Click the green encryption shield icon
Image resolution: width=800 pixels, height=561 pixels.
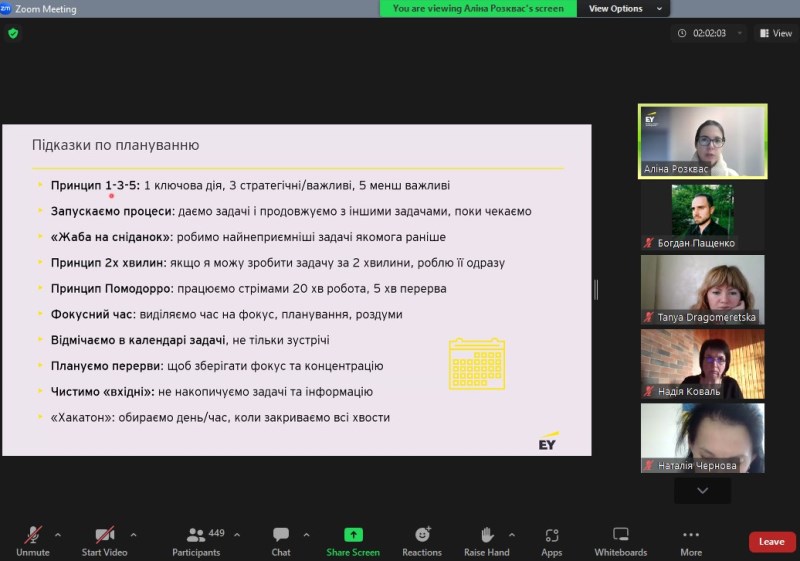[x=13, y=34]
